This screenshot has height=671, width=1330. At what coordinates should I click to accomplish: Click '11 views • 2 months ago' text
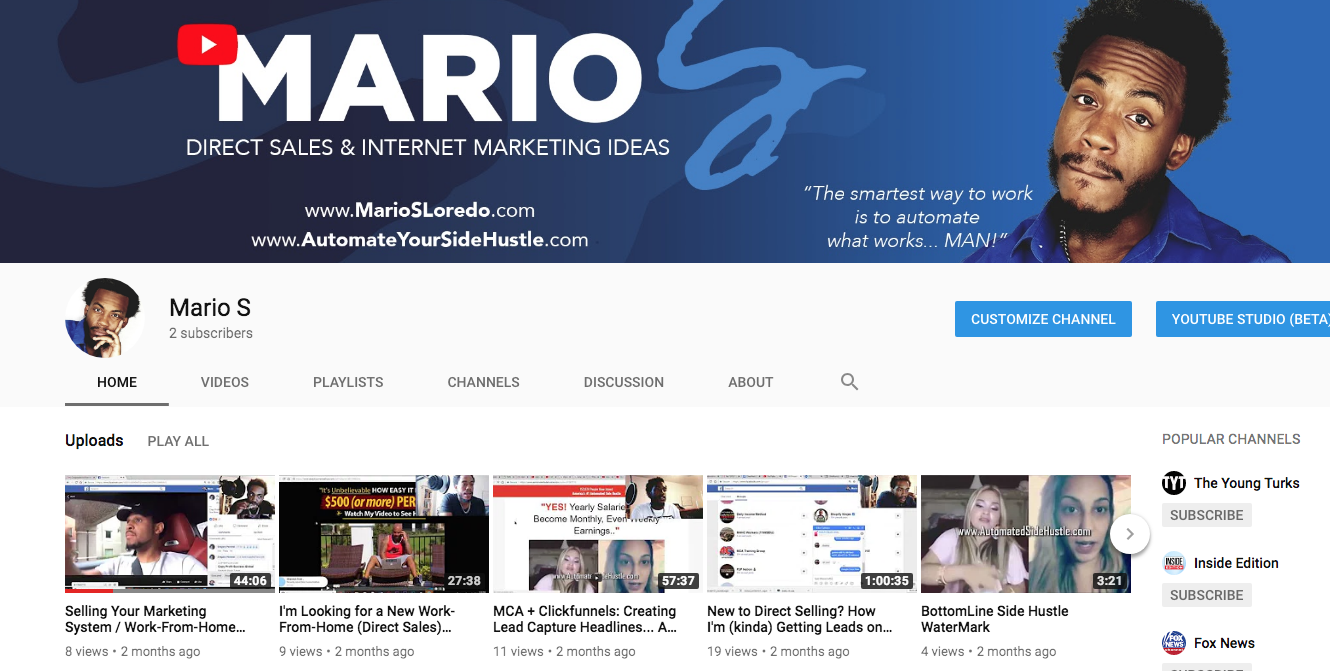click(564, 651)
